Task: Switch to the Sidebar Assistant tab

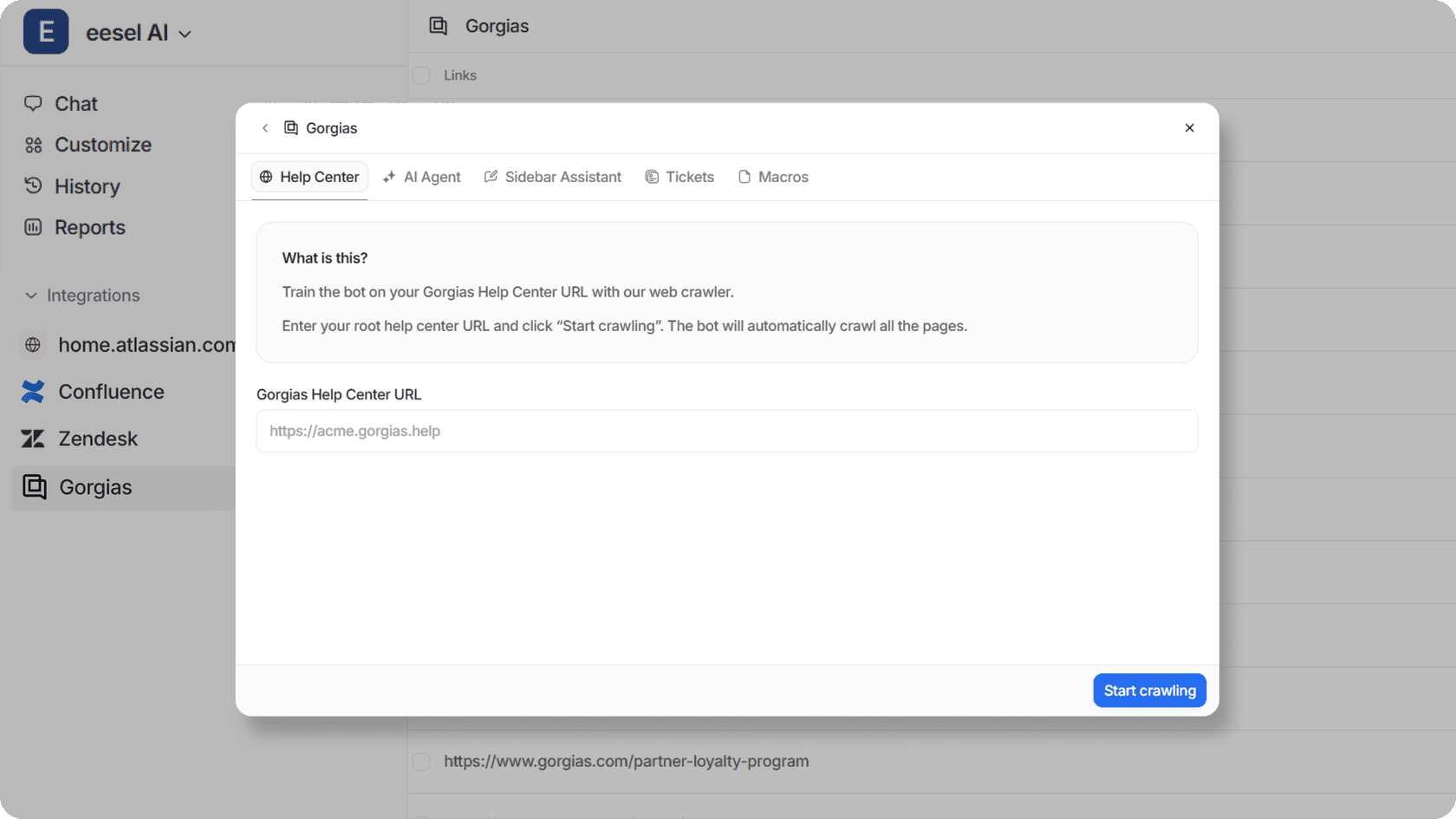Action: 553,177
